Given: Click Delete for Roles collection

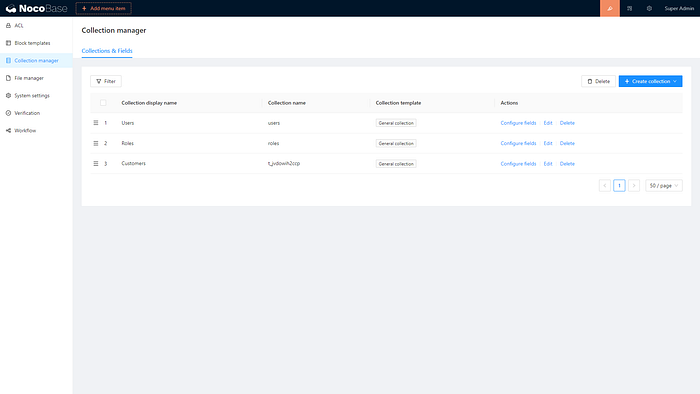Looking at the screenshot, I should (567, 143).
